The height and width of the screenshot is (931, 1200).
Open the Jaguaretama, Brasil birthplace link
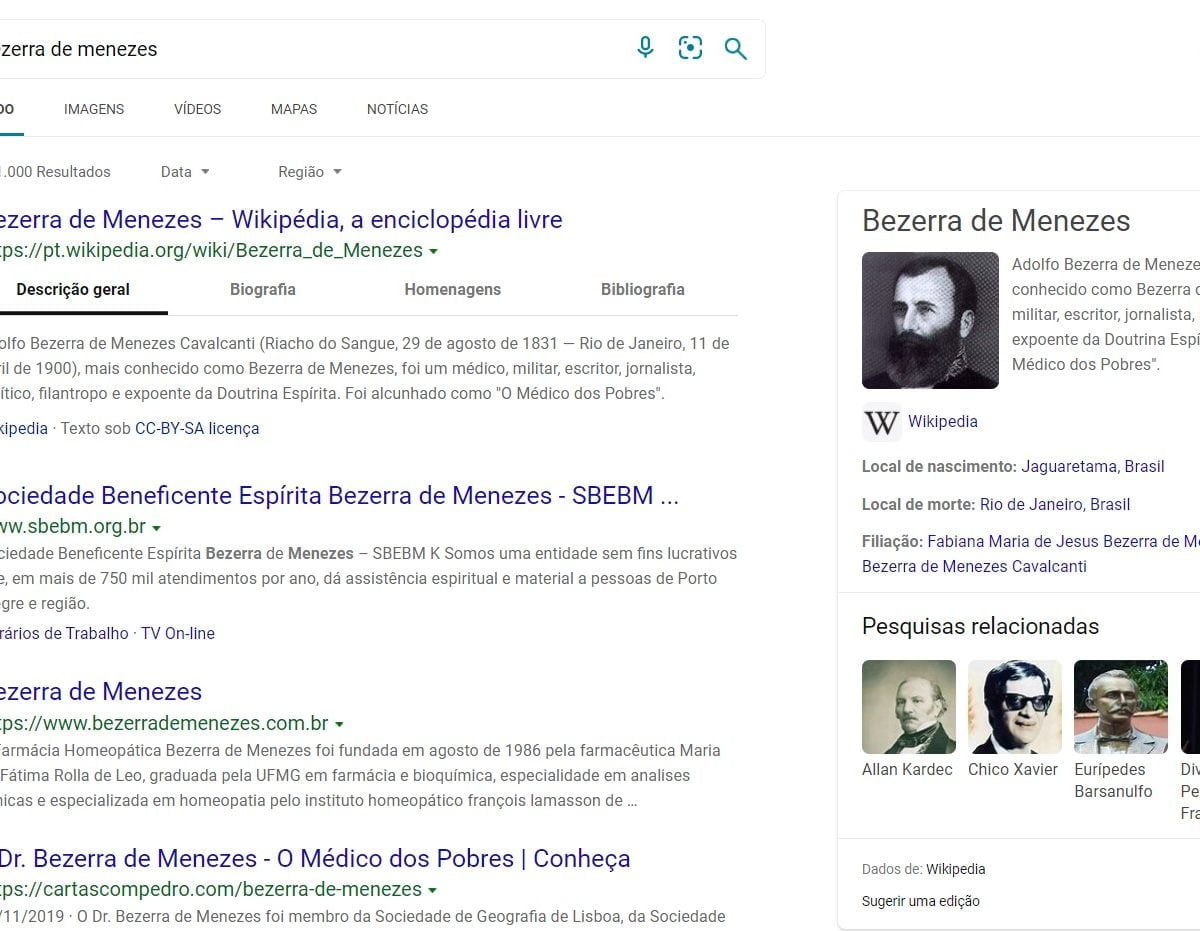click(x=1093, y=467)
